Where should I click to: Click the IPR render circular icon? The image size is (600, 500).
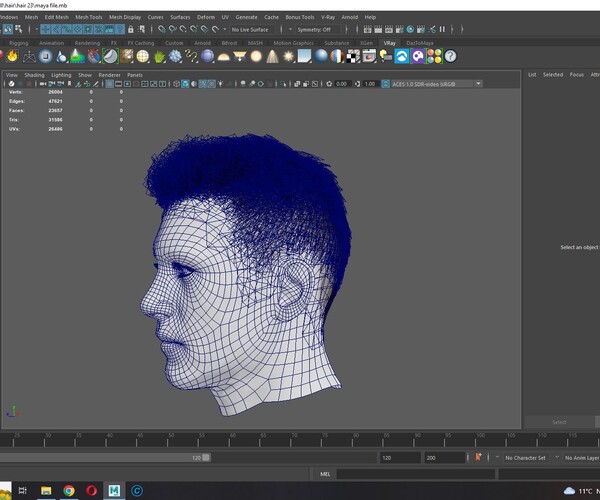(x=410, y=29)
